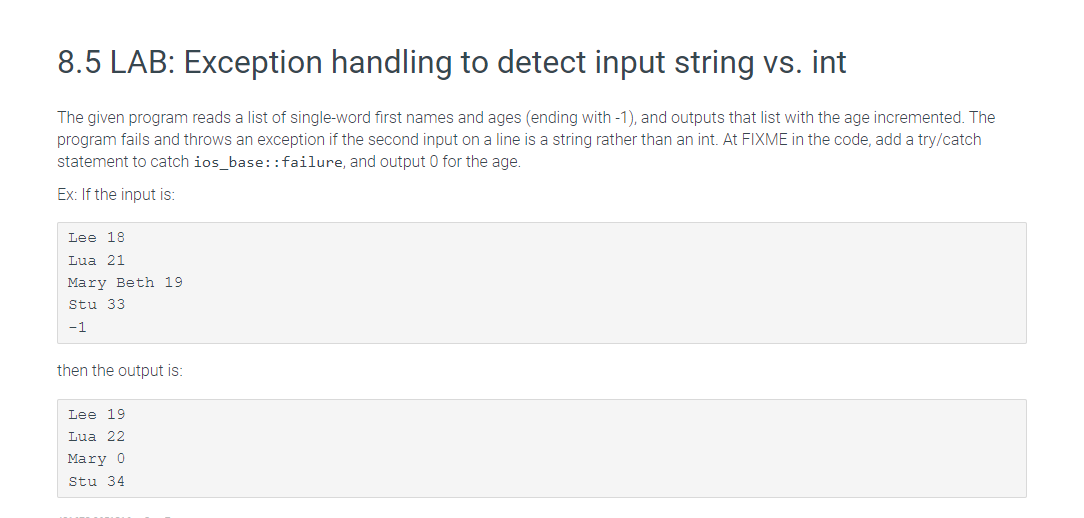Click 'then the output is:' text

(120, 371)
